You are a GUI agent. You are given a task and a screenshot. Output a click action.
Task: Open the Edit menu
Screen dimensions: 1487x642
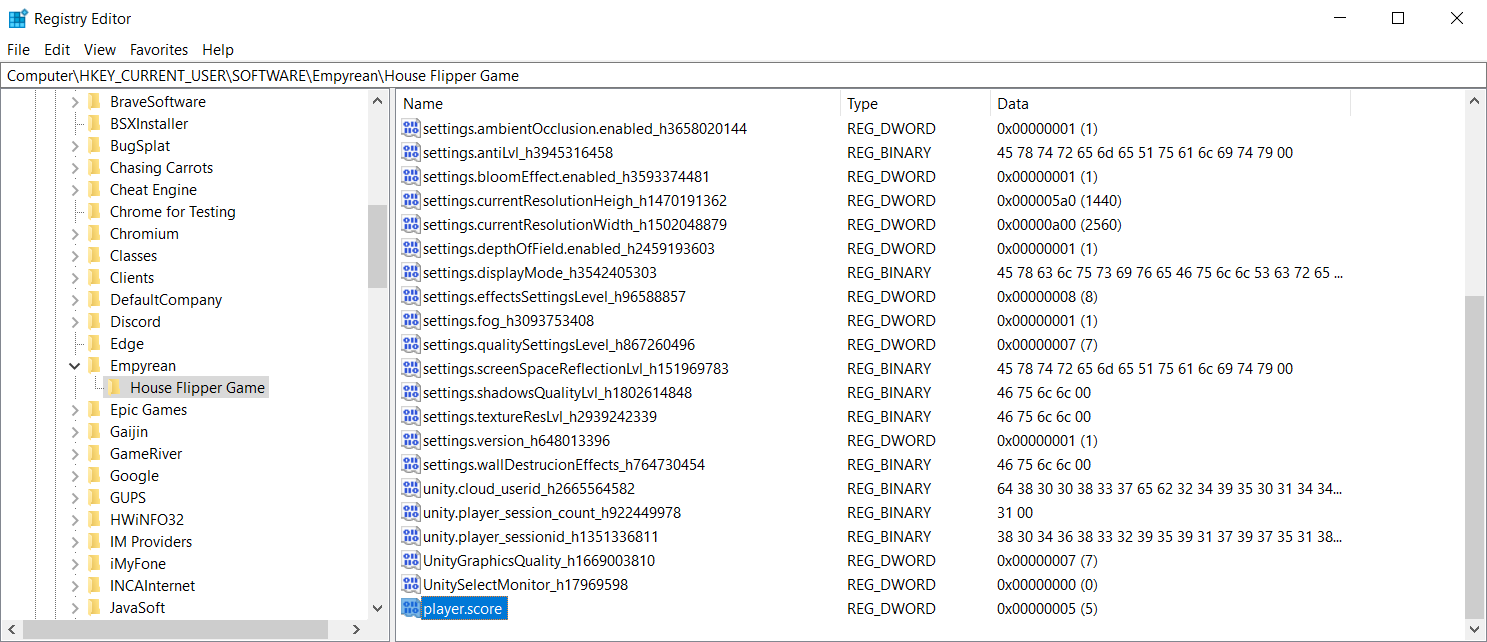click(57, 49)
